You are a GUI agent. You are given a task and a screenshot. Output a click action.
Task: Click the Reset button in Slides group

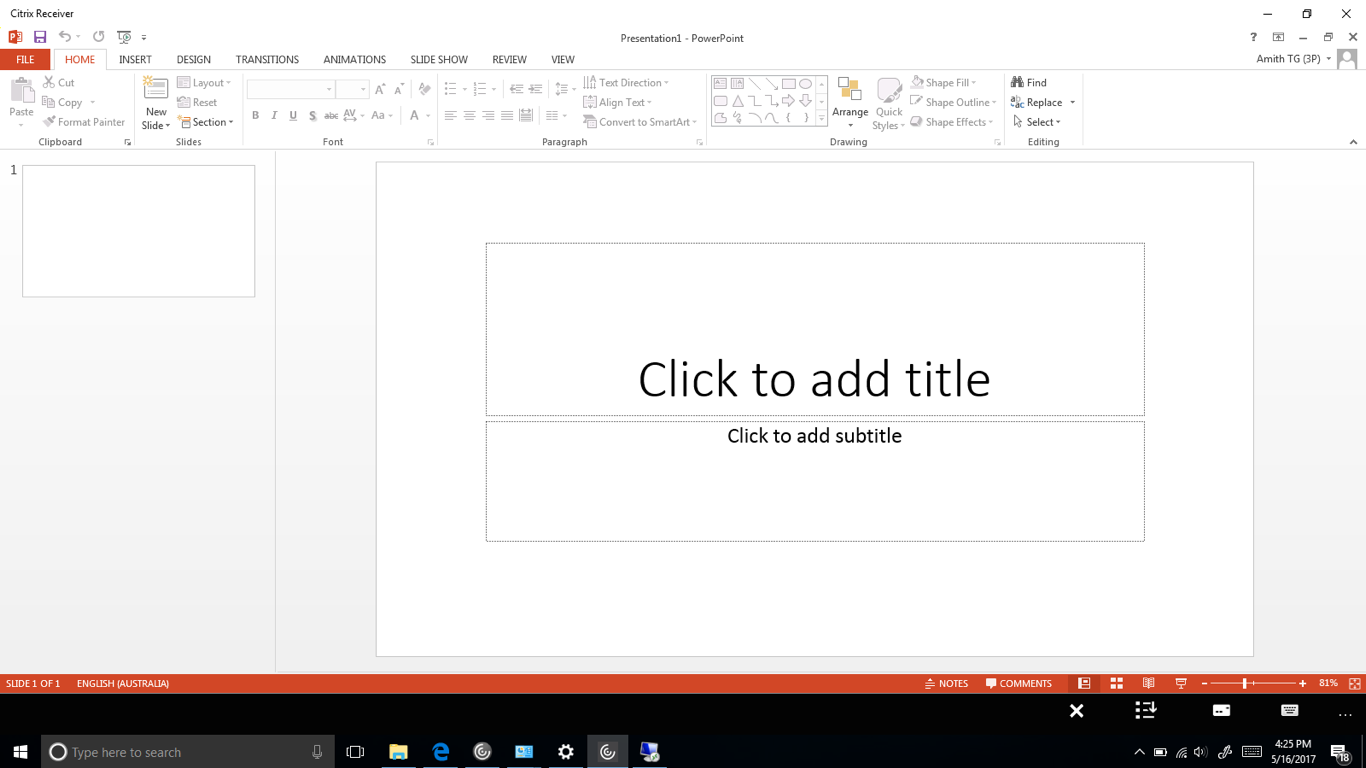[197, 102]
